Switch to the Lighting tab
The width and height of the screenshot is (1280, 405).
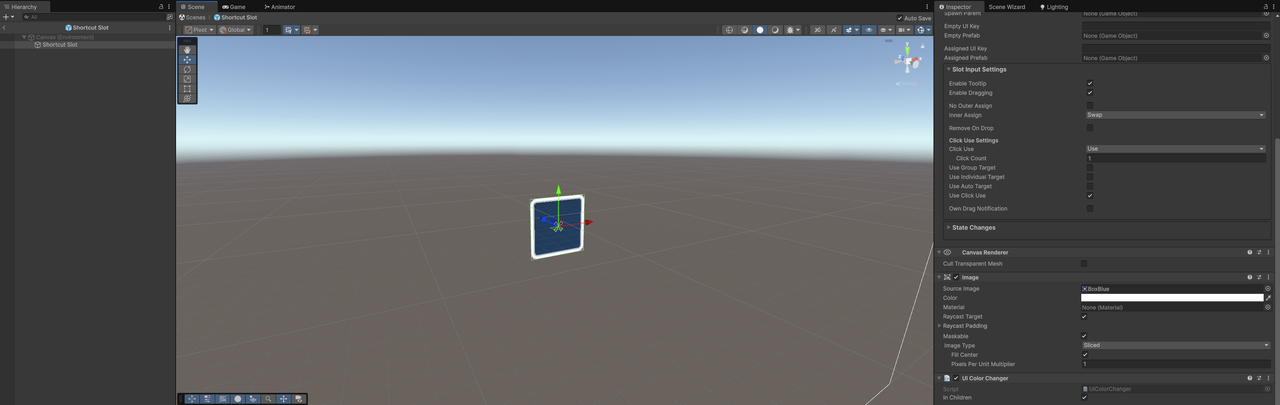(1056, 6)
